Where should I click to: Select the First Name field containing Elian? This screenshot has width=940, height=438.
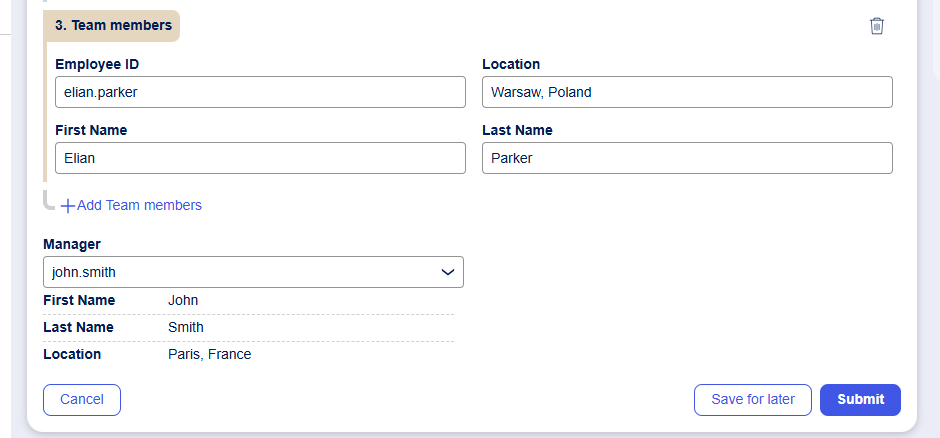click(260, 158)
